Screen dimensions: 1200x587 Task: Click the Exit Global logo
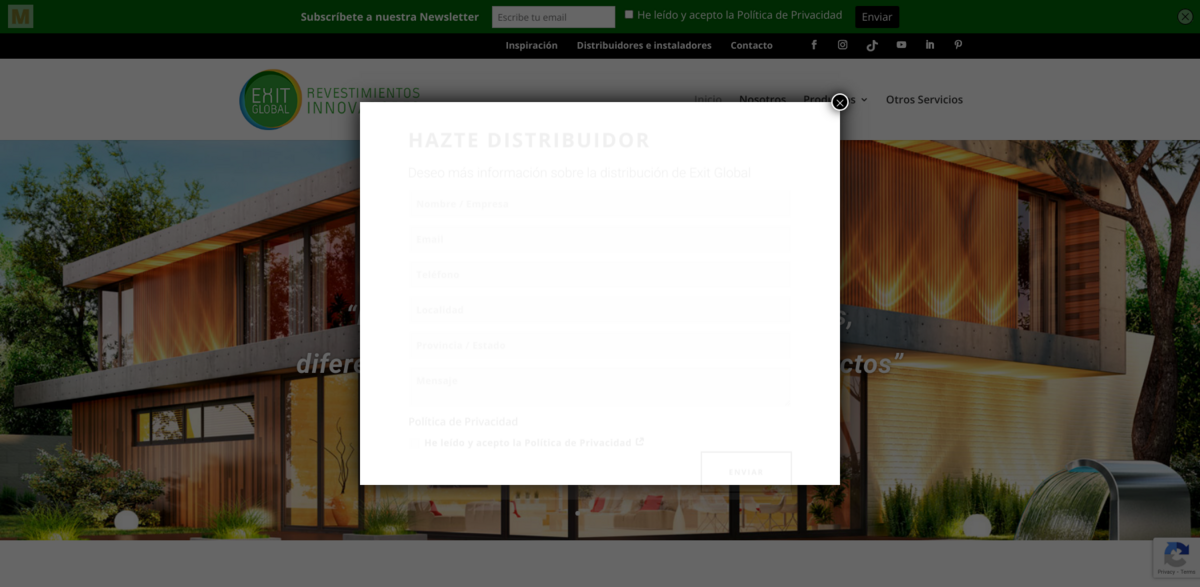pos(271,100)
